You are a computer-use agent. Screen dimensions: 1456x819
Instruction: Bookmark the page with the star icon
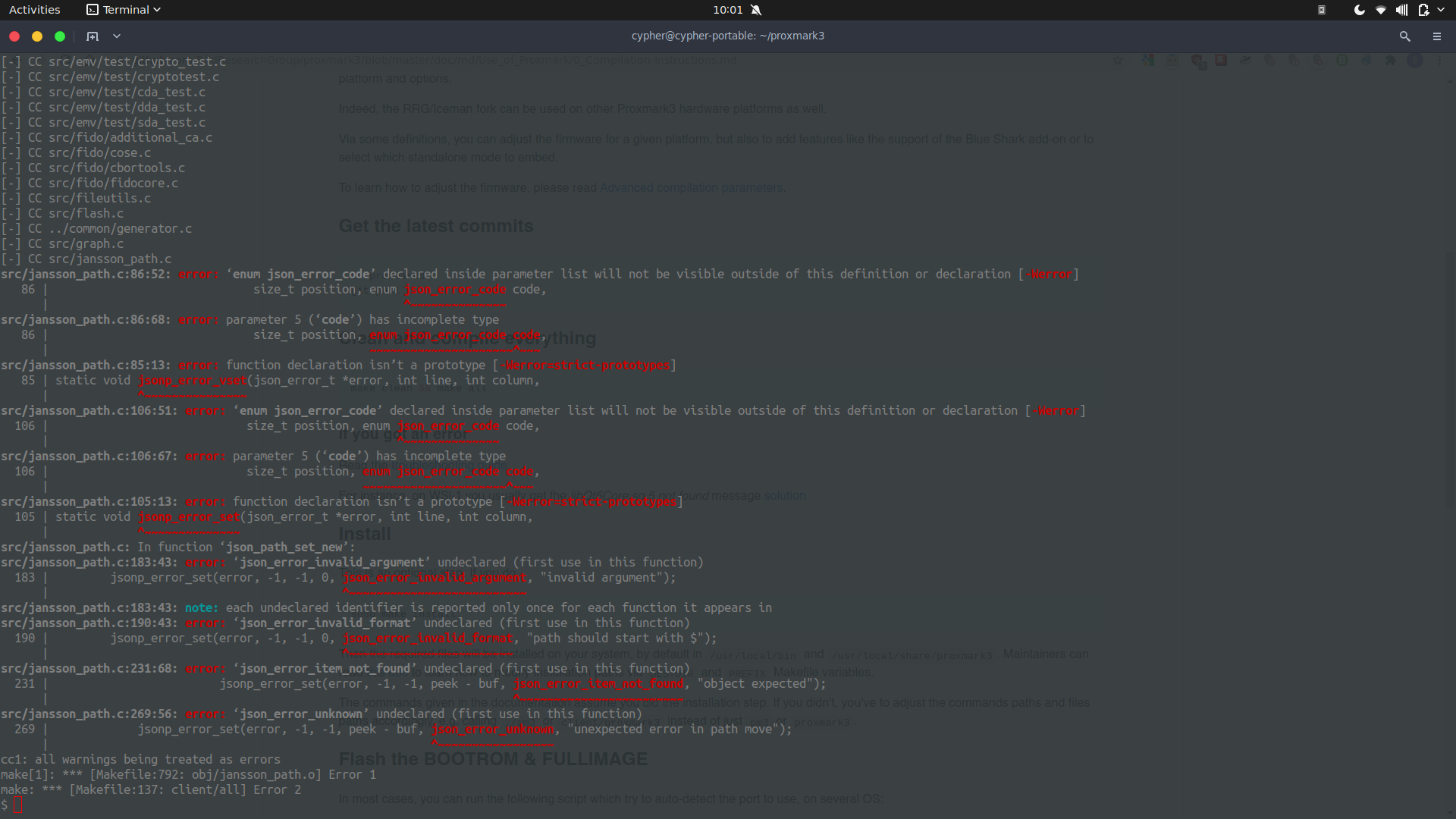pyautogui.click(x=1118, y=60)
